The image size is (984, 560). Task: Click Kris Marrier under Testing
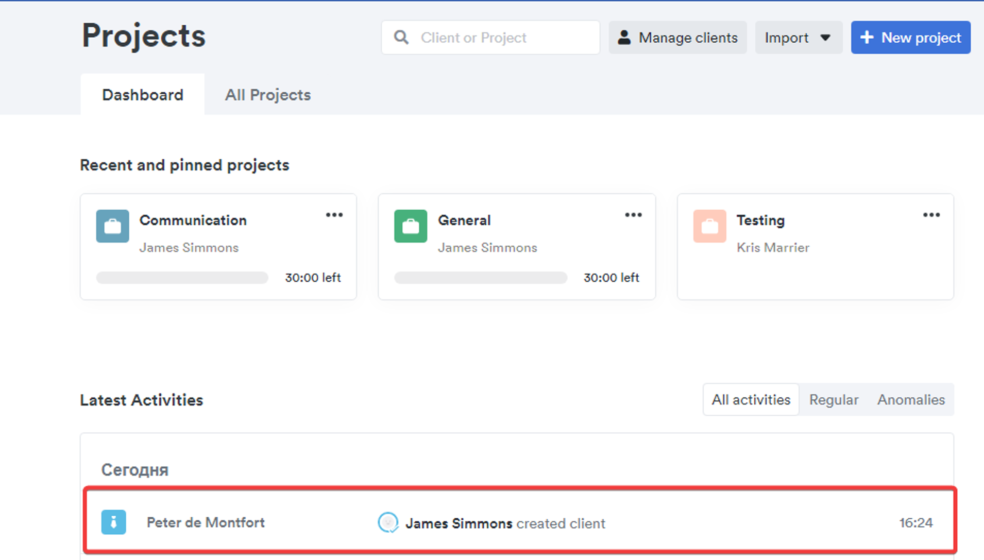click(x=773, y=247)
